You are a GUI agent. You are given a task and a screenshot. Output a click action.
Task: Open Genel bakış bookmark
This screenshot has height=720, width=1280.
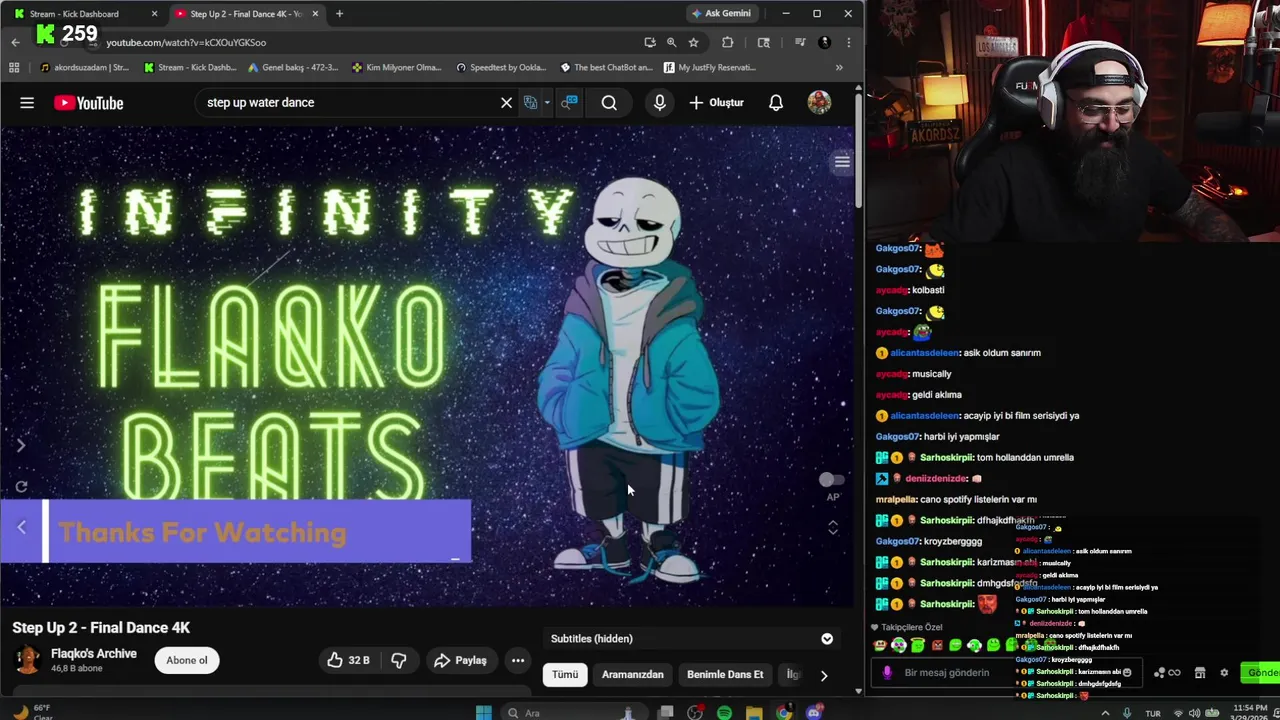[292, 68]
